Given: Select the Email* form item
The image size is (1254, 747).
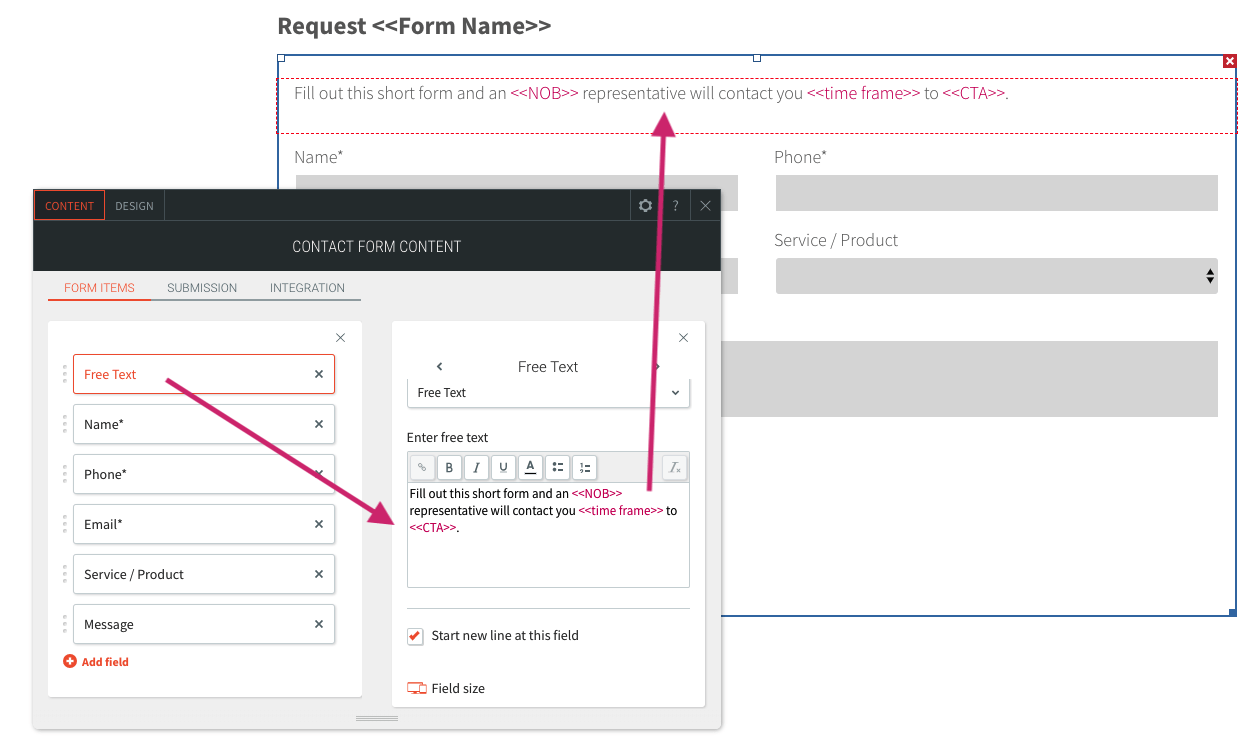Looking at the screenshot, I should pyautogui.click(x=204, y=524).
